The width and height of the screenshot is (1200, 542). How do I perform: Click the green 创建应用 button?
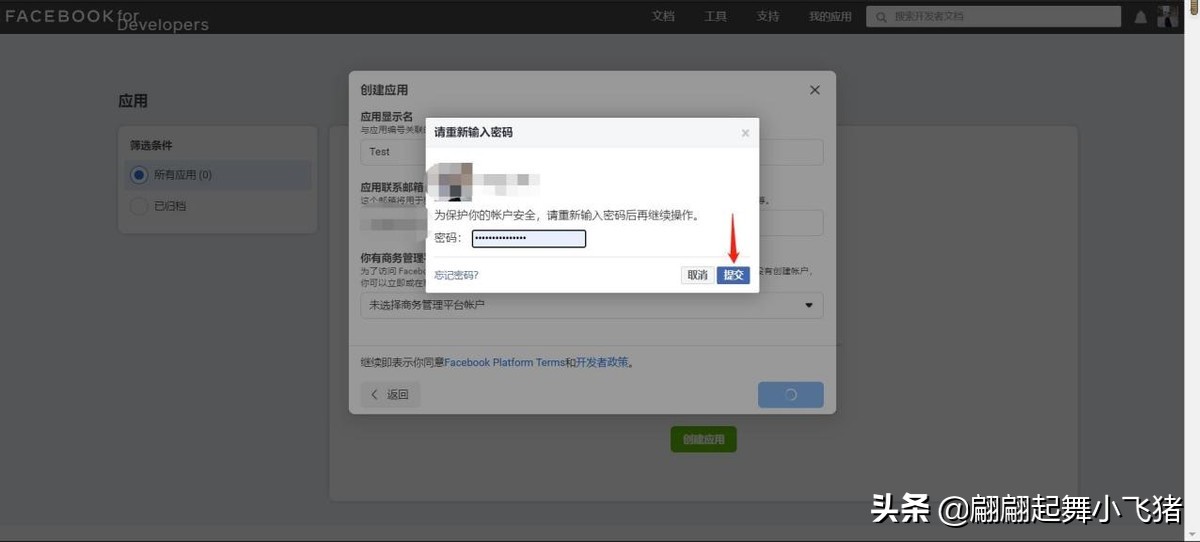coord(703,439)
